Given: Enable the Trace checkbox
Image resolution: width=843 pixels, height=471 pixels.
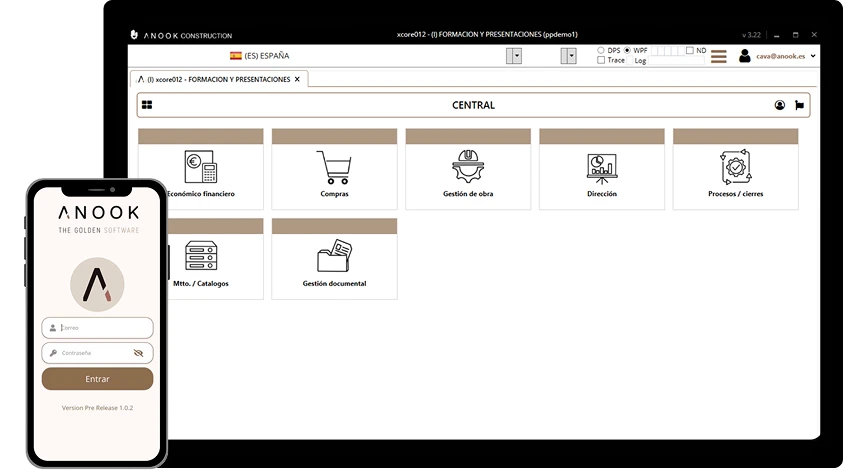Looking at the screenshot, I should pos(601,61).
